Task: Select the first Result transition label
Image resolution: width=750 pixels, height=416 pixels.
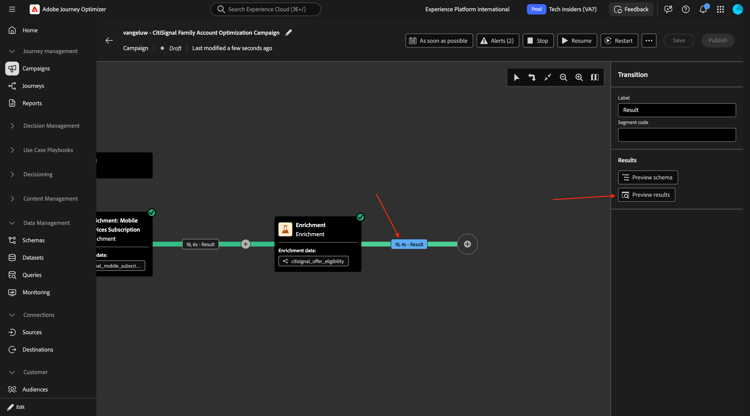Action: pos(200,244)
